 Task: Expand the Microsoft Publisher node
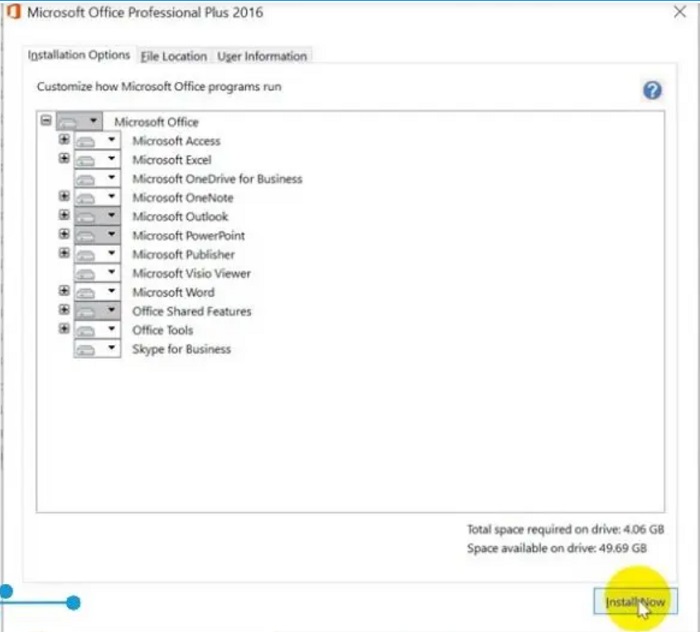click(64, 253)
